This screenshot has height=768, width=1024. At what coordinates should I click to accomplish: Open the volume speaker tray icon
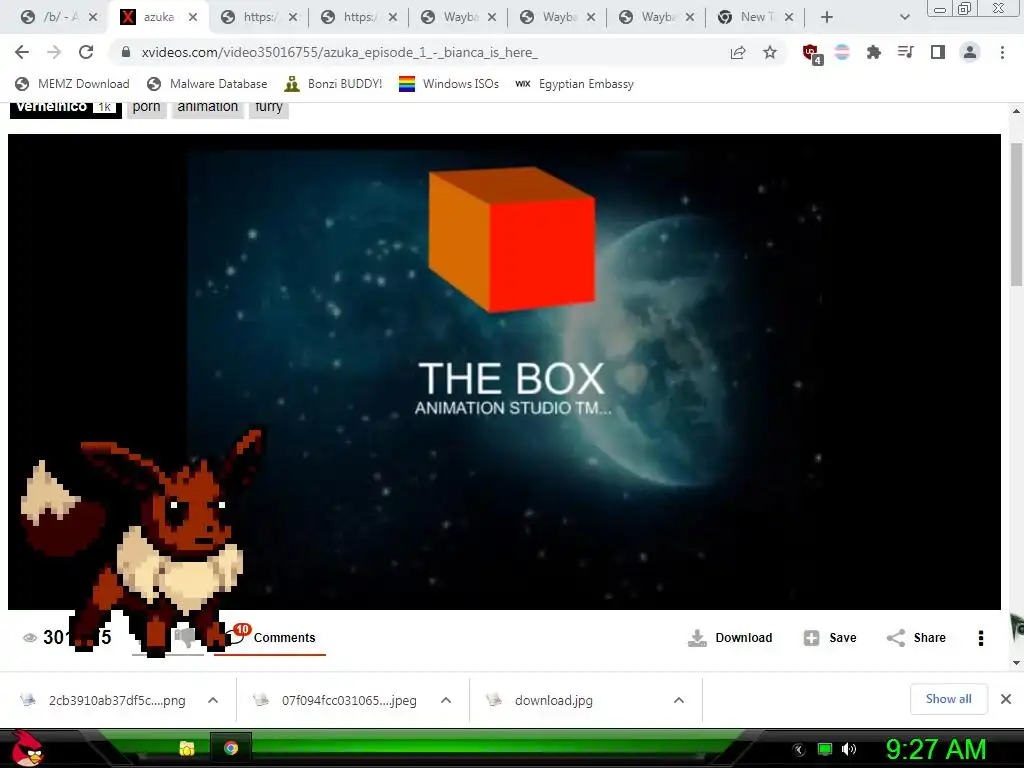click(x=849, y=749)
